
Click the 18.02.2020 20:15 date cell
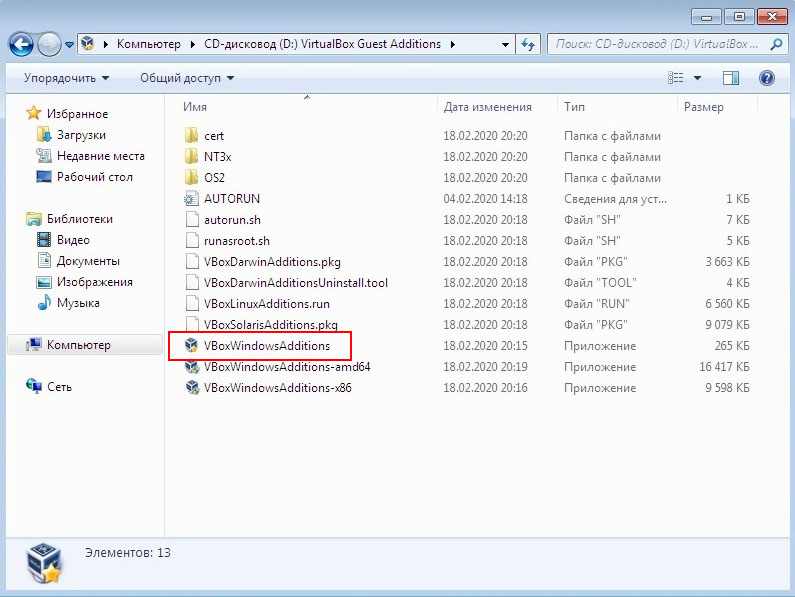pyautogui.click(x=485, y=346)
